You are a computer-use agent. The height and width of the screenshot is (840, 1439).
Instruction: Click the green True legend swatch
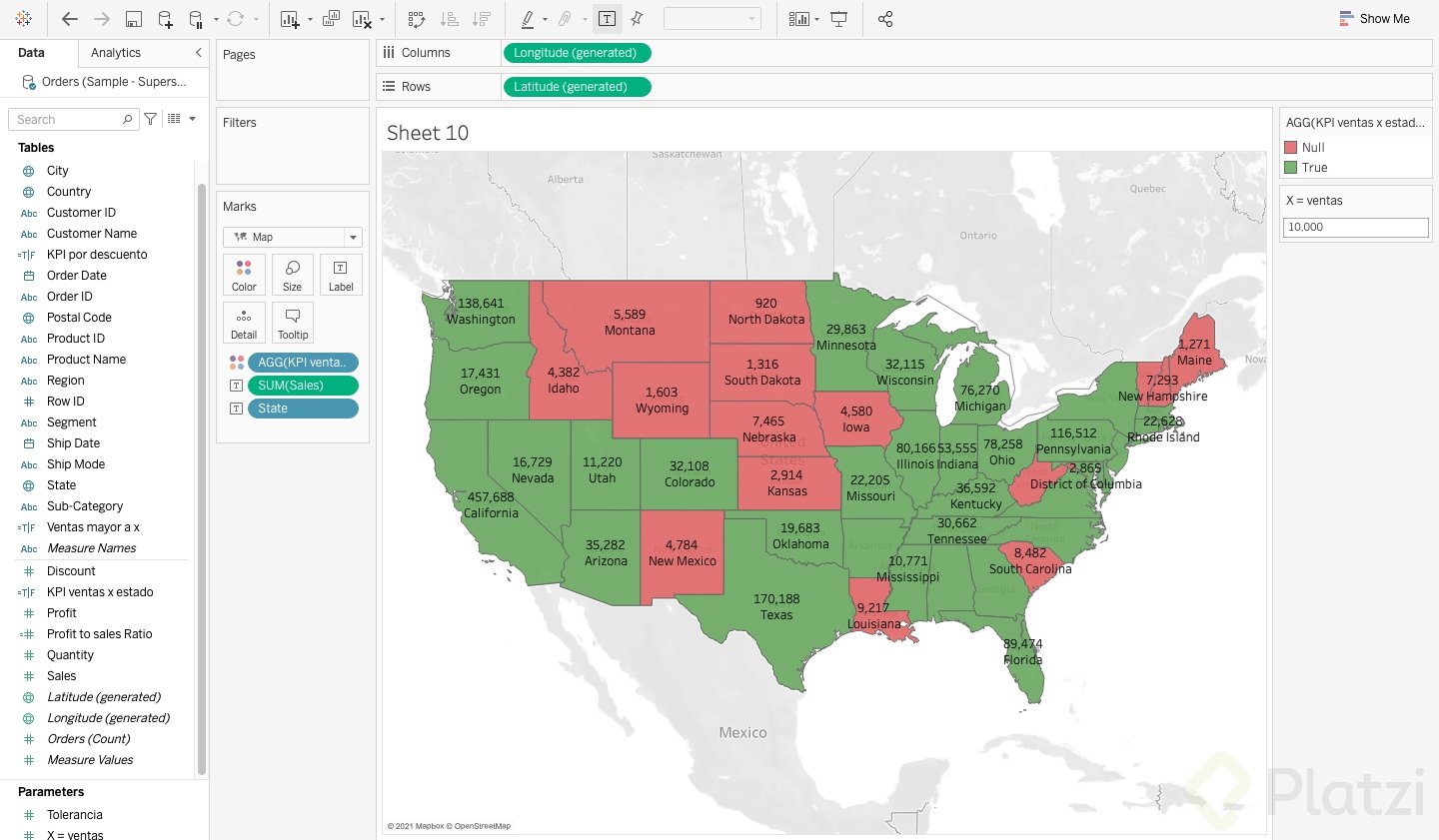pyautogui.click(x=1291, y=168)
